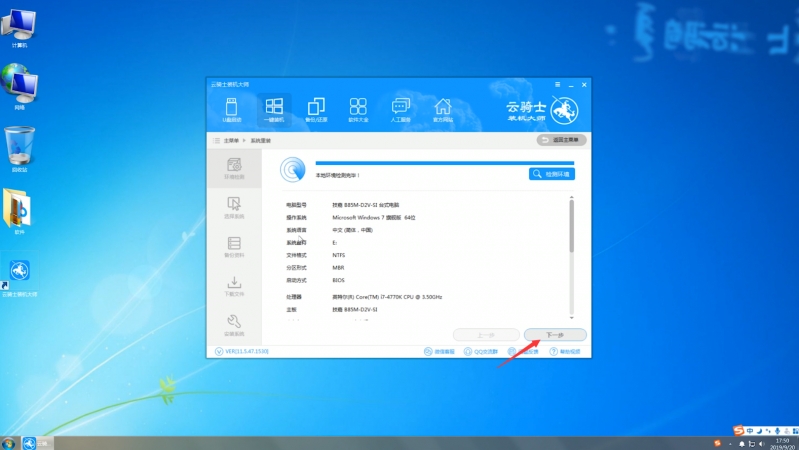Open the 软件大全 software collection
Viewport: 799px width, 450px height.
click(358, 110)
